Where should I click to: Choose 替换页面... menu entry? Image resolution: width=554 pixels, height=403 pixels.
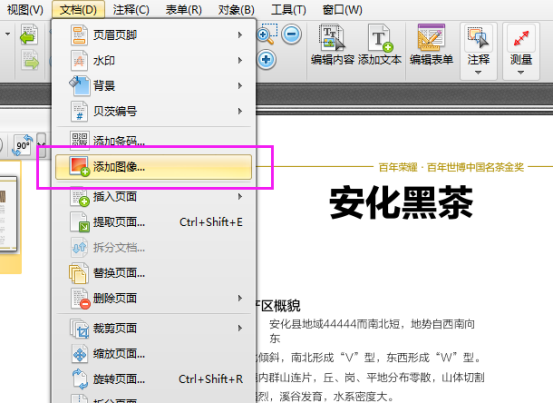154,273
